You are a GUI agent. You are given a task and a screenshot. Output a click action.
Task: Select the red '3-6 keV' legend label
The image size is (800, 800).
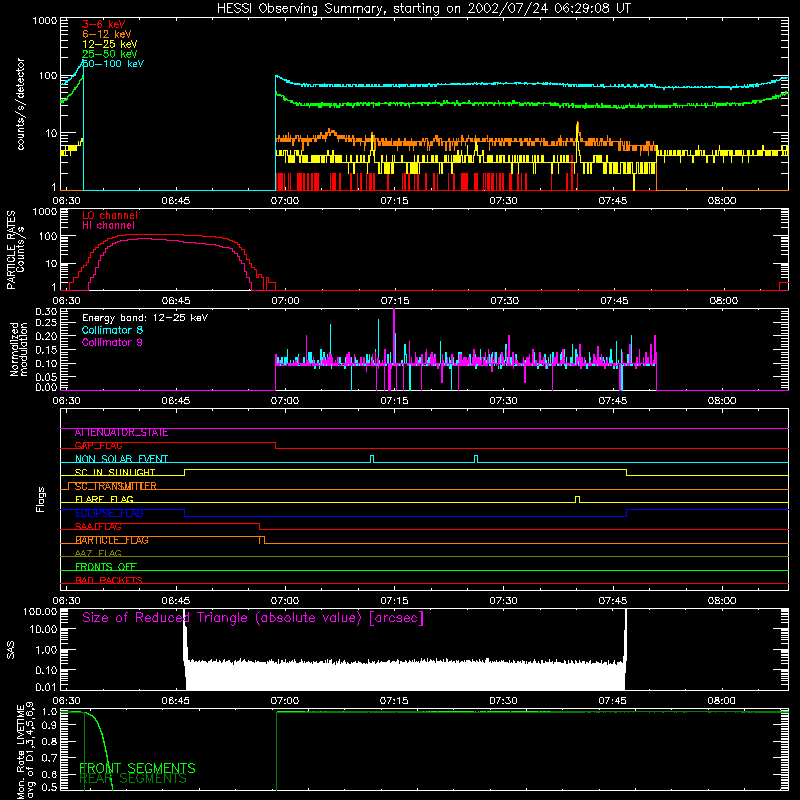click(x=104, y=24)
